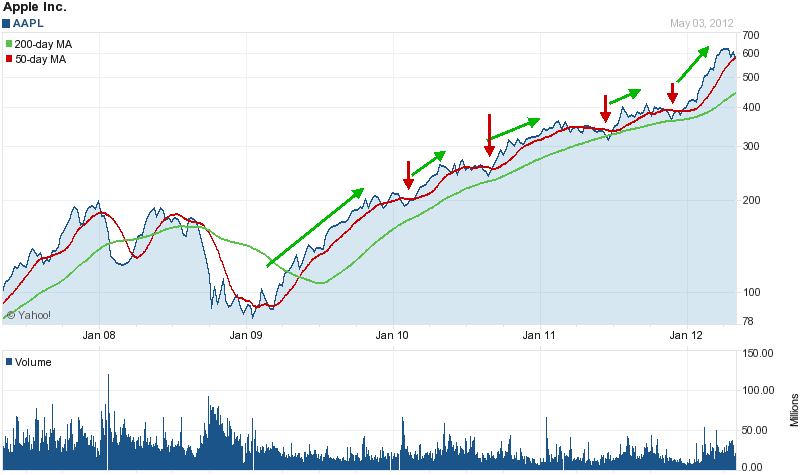The height and width of the screenshot is (475, 800).
Task: Click the '100' price axis value
Action: pyautogui.click(x=751, y=292)
